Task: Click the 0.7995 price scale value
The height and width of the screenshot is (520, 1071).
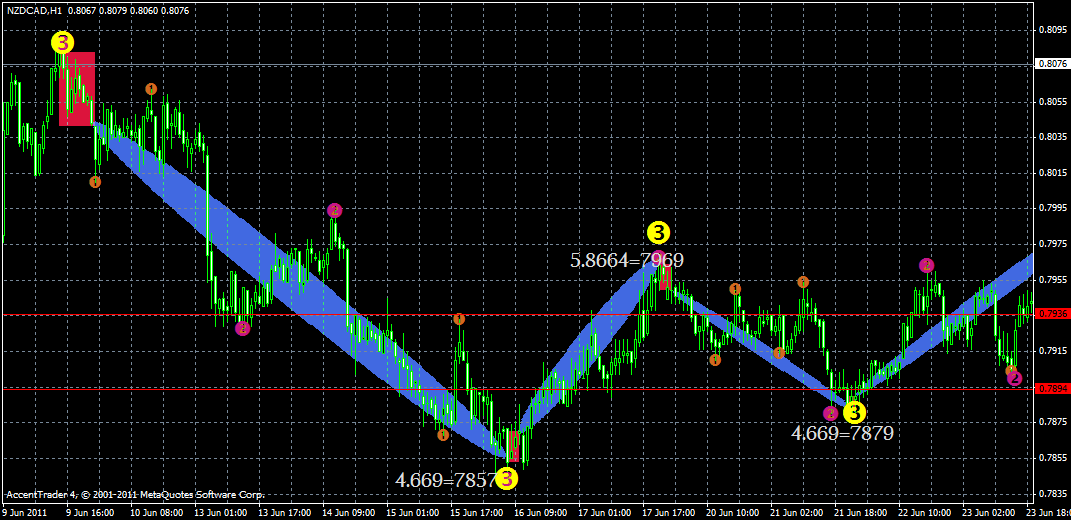Action: [x=1053, y=208]
